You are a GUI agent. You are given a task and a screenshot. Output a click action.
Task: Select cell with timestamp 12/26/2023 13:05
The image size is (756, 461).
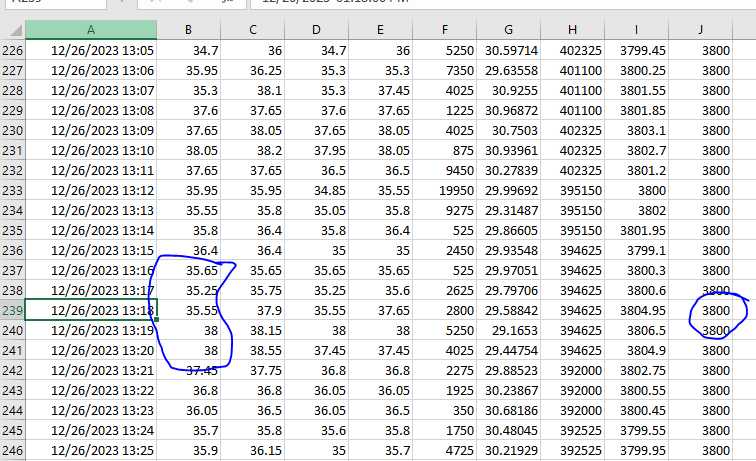tap(91, 50)
